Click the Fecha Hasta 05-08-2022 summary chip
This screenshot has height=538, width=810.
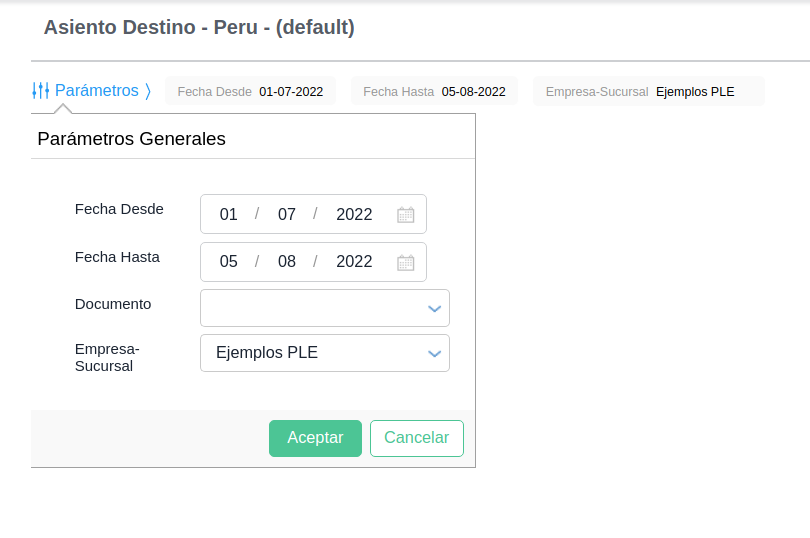(434, 92)
